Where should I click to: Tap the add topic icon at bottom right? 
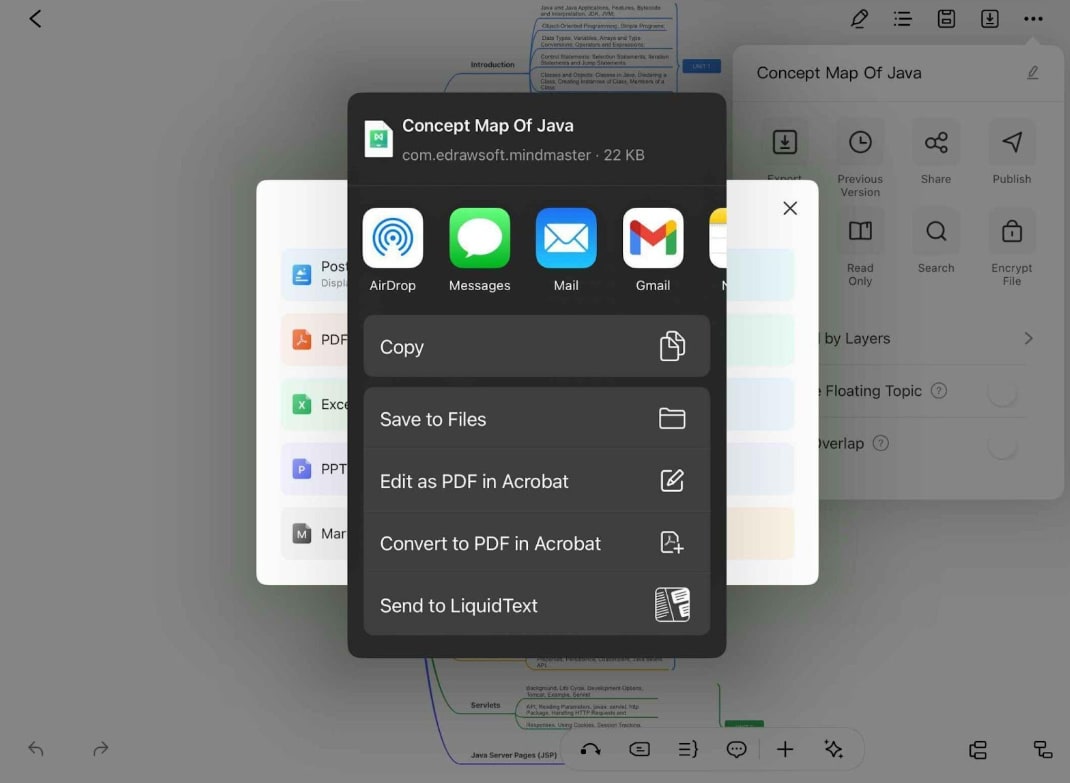click(978, 750)
